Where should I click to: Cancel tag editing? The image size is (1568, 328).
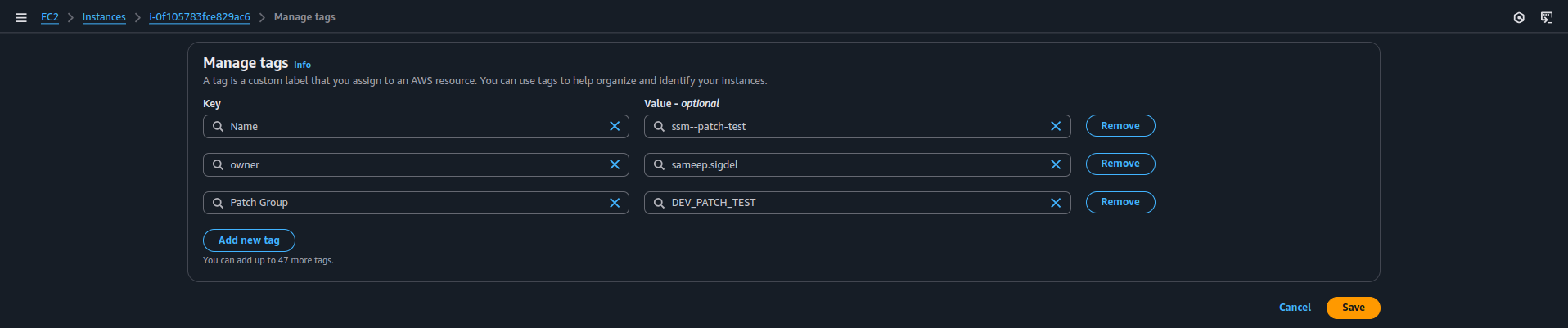(x=1295, y=308)
